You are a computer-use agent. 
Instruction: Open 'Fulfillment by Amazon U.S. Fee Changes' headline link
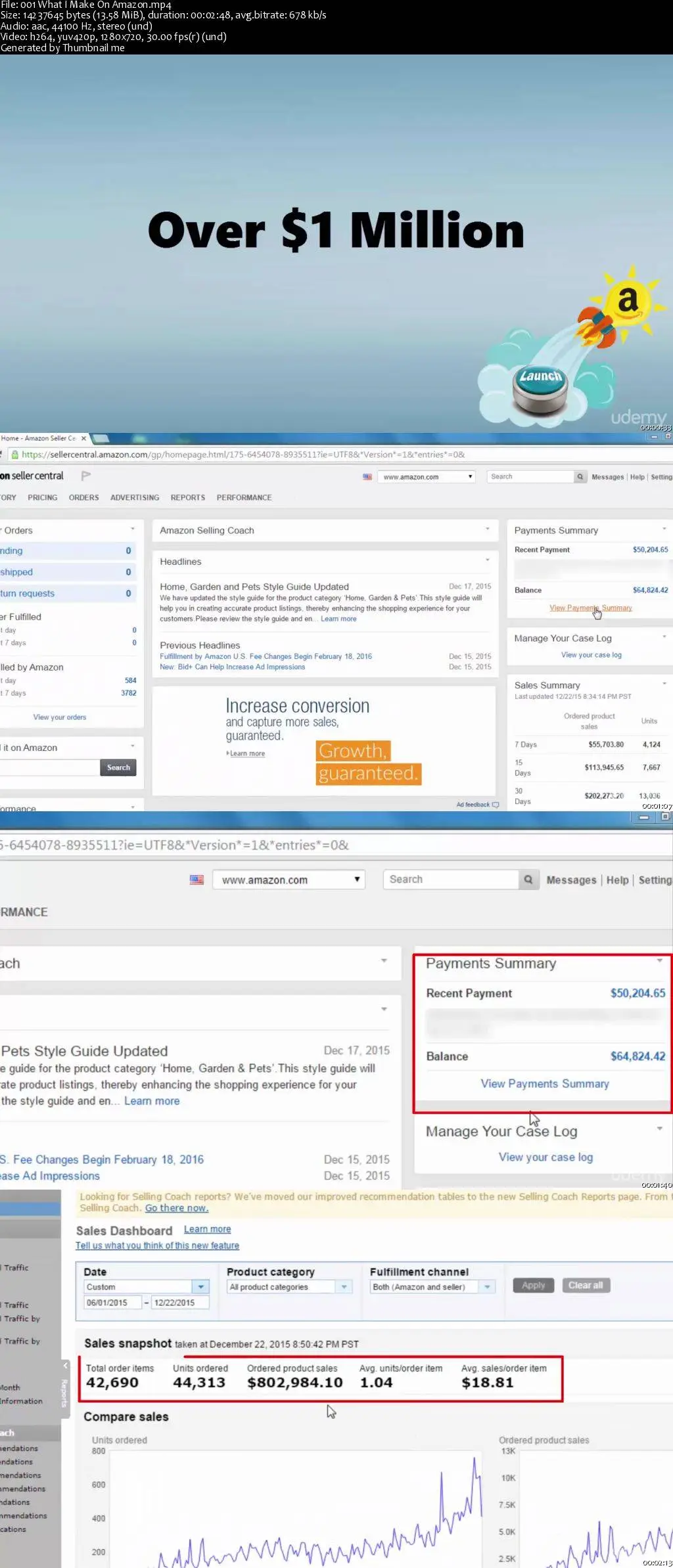point(266,656)
